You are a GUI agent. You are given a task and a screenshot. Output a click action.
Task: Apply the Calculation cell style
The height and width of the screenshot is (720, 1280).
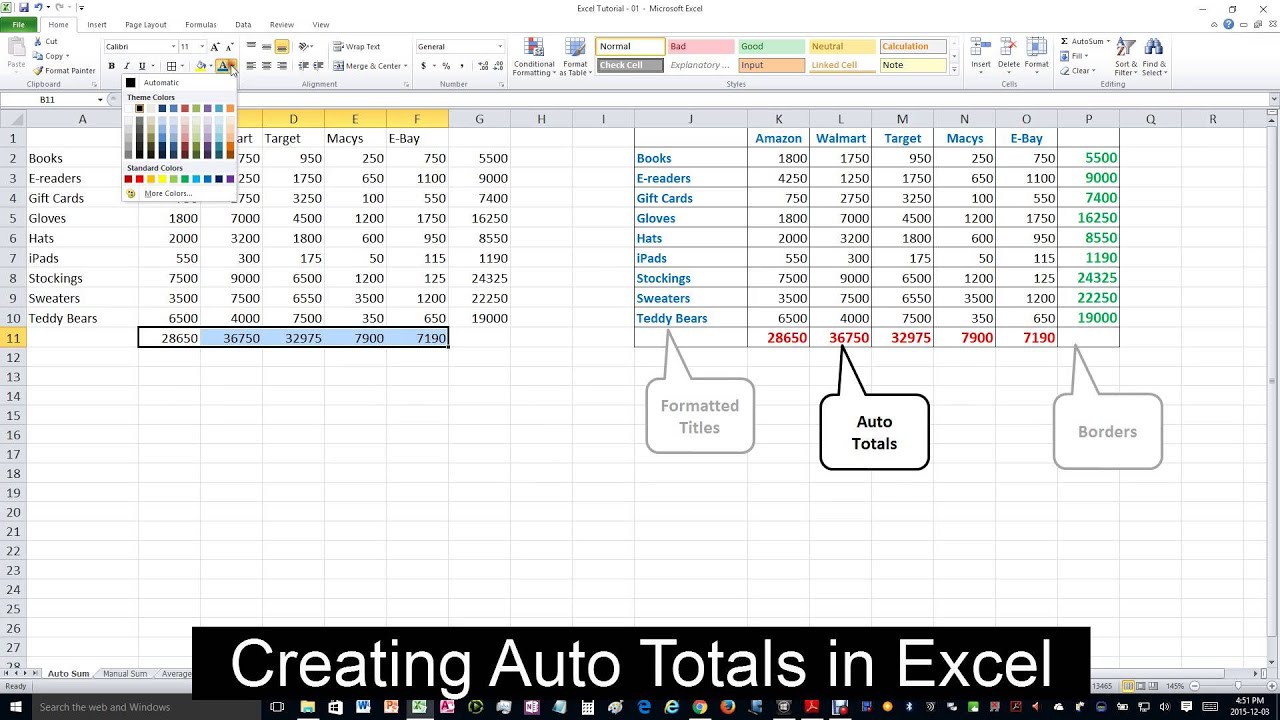tap(913, 46)
